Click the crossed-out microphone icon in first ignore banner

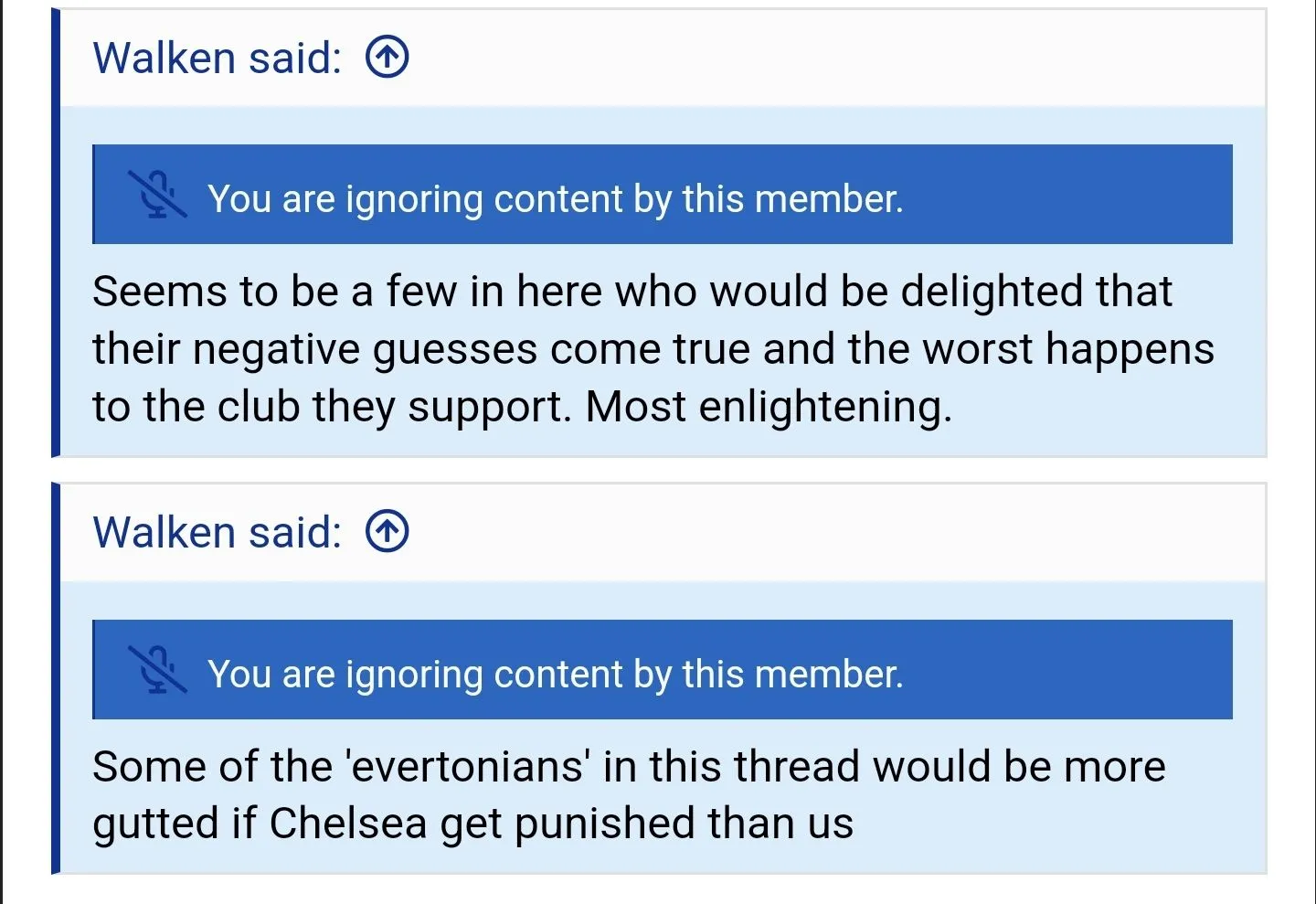coord(157,195)
